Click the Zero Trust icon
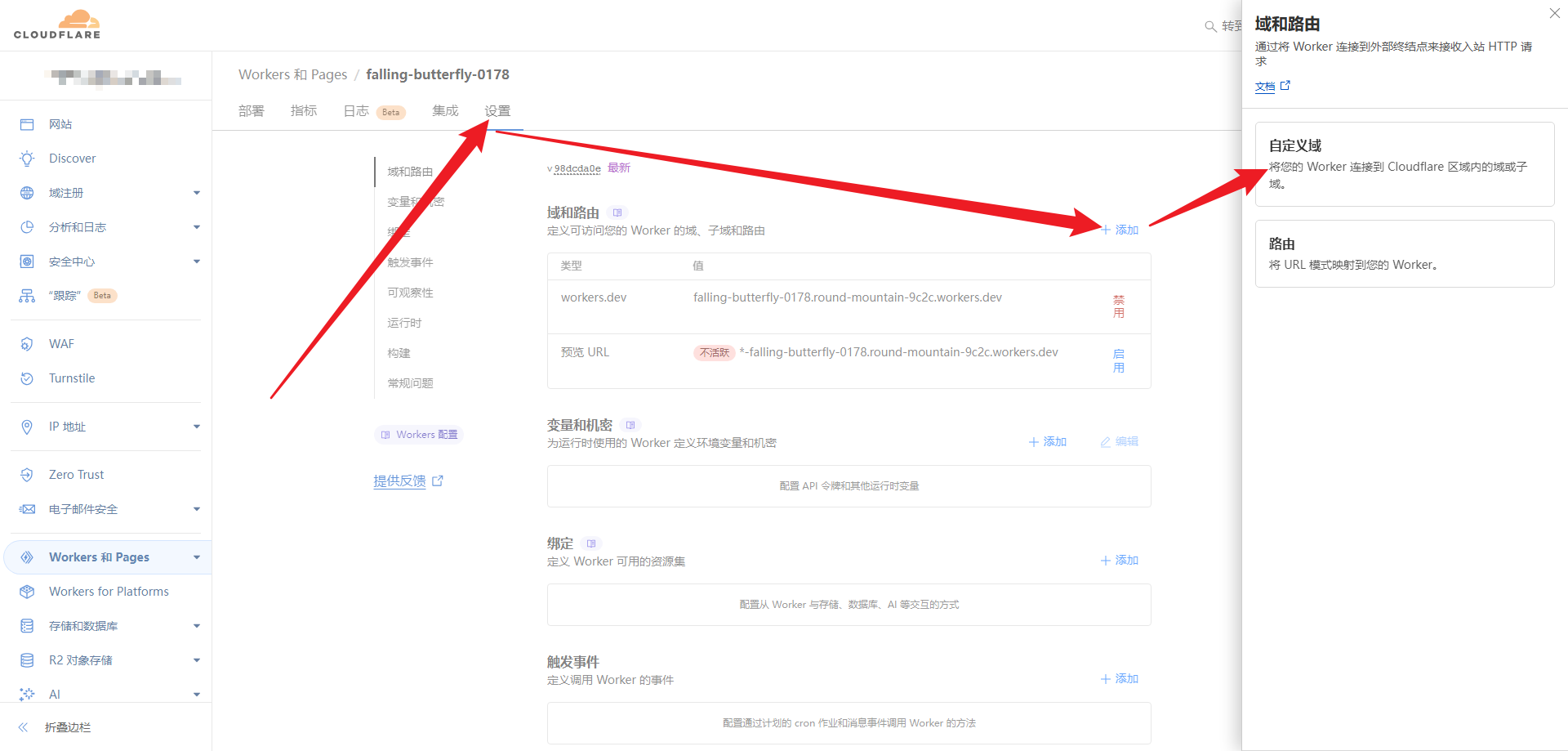 coord(27,475)
